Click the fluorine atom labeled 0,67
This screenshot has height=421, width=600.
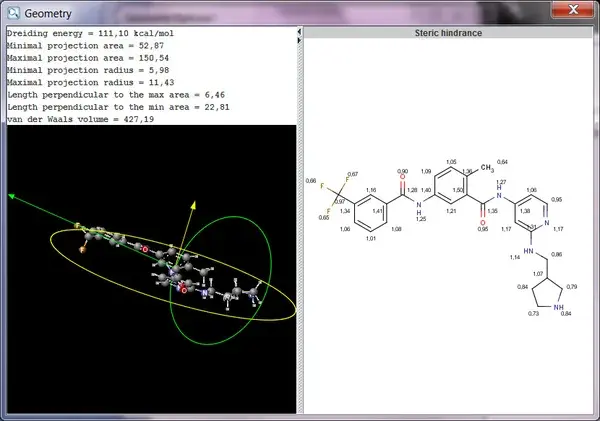click(x=347, y=179)
